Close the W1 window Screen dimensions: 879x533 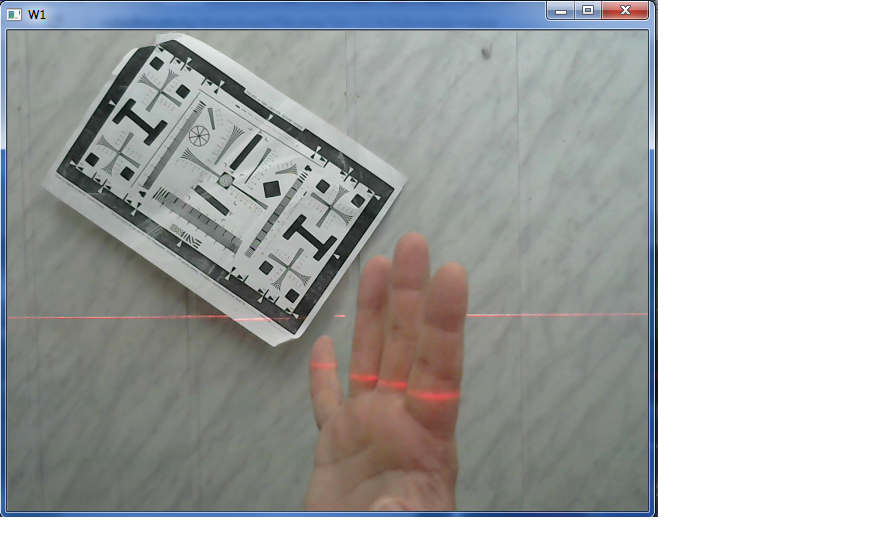[625, 11]
